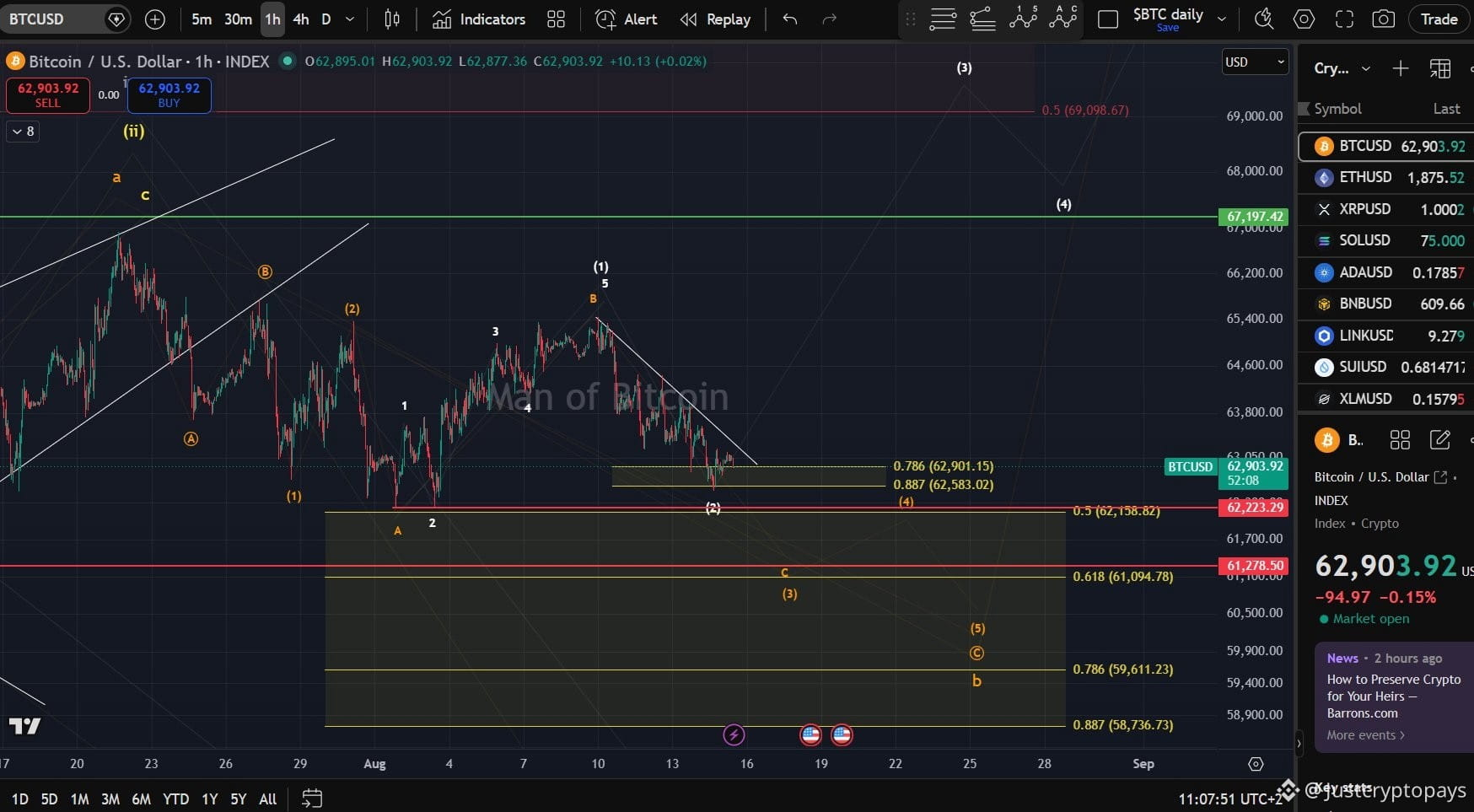
Task: Select the 4h timeframe
Action: coord(301,19)
